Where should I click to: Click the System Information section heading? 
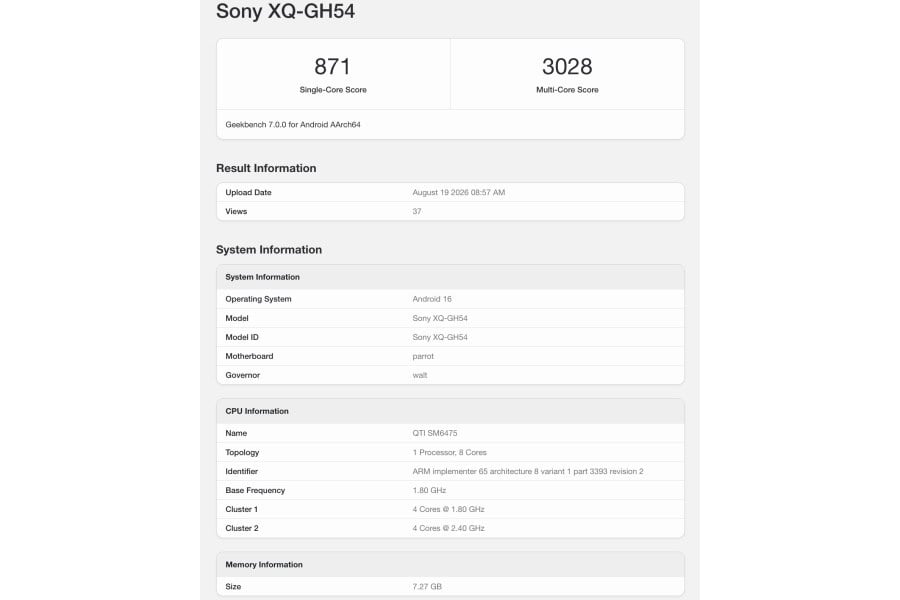point(269,250)
